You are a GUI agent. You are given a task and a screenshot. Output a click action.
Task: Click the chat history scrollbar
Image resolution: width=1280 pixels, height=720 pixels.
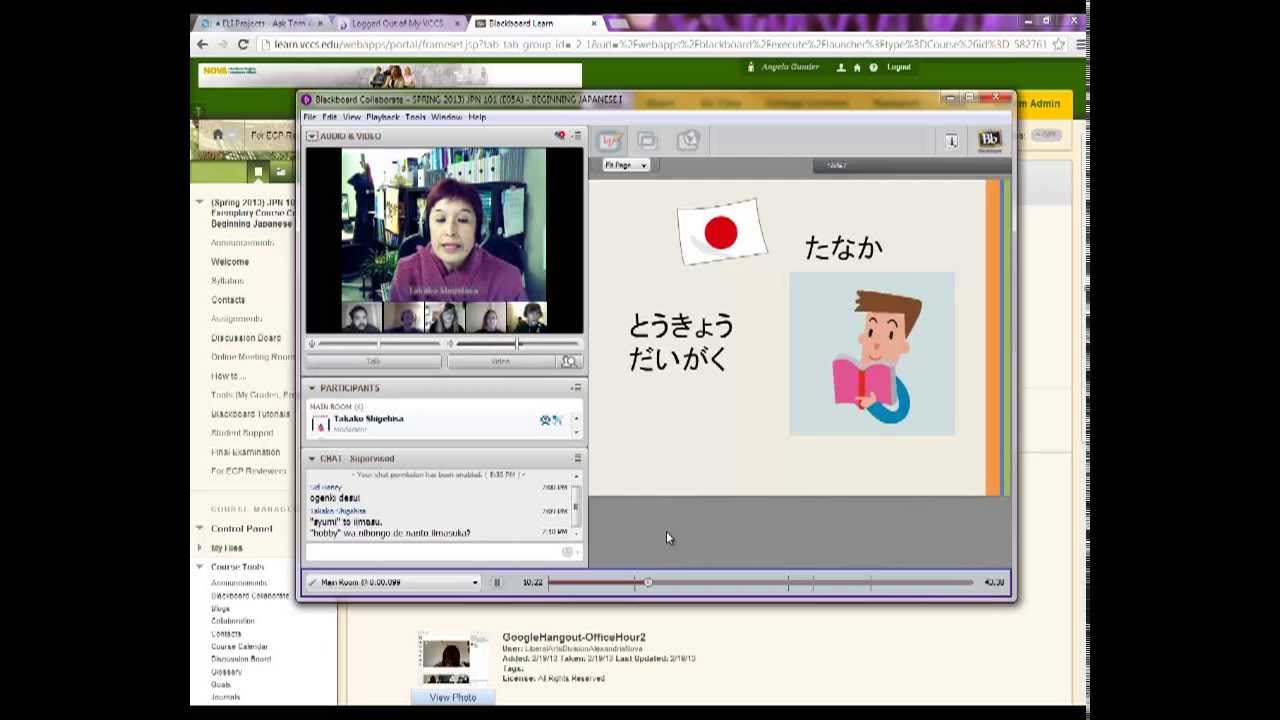(576, 505)
